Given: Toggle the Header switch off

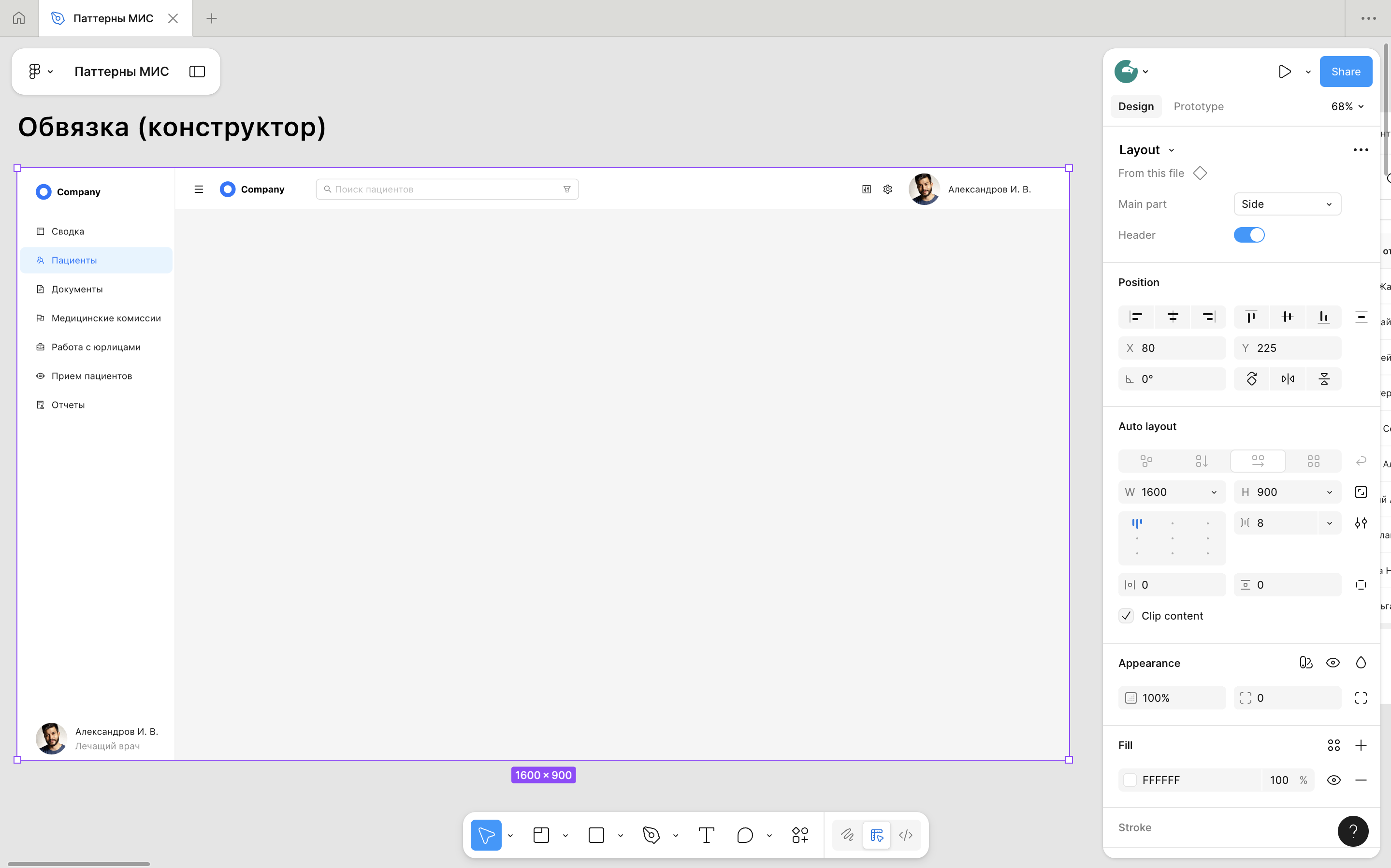Looking at the screenshot, I should [1248, 235].
